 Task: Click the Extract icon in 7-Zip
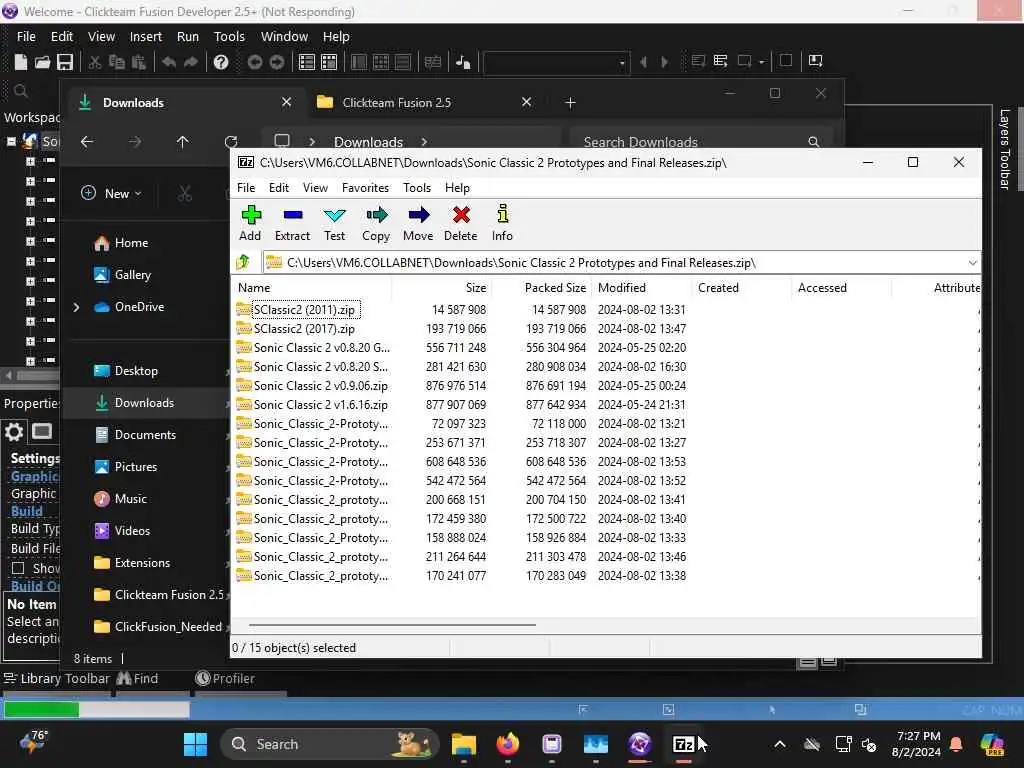(293, 223)
